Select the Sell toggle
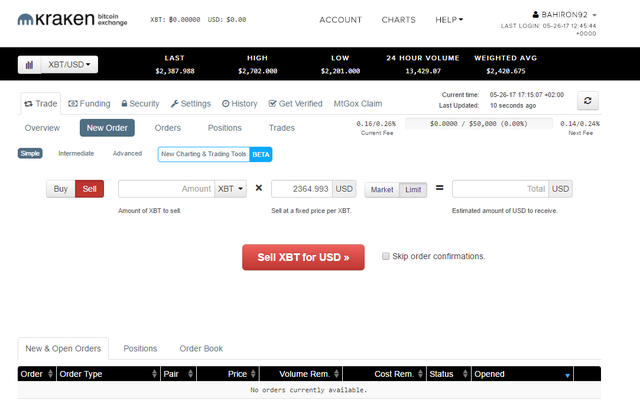The height and width of the screenshot is (410, 640). [x=89, y=189]
